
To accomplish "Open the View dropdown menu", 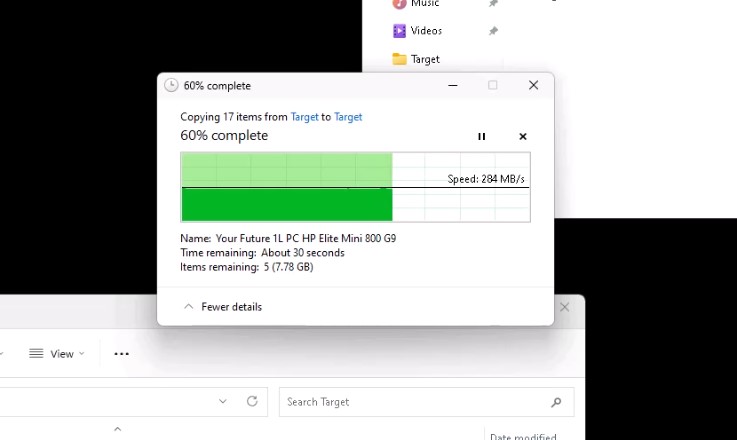I will tap(57, 354).
